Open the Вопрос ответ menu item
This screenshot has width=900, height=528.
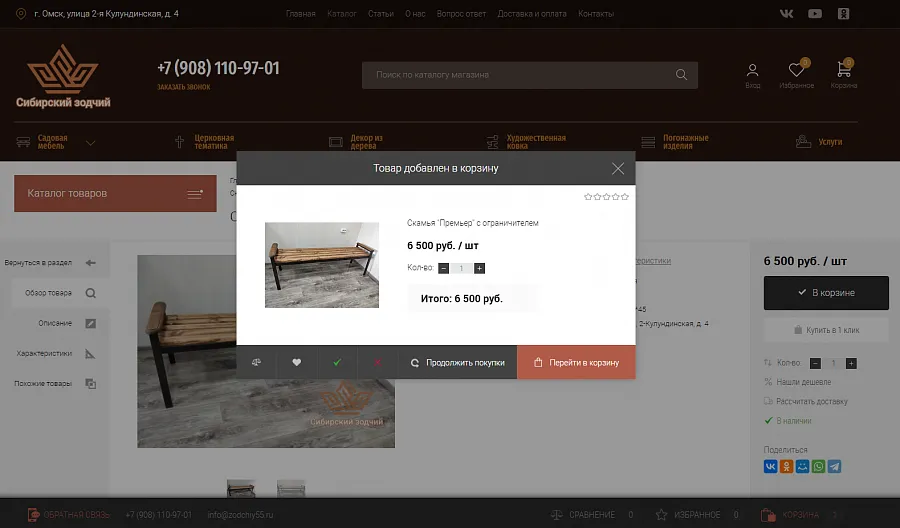click(x=461, y=14)
